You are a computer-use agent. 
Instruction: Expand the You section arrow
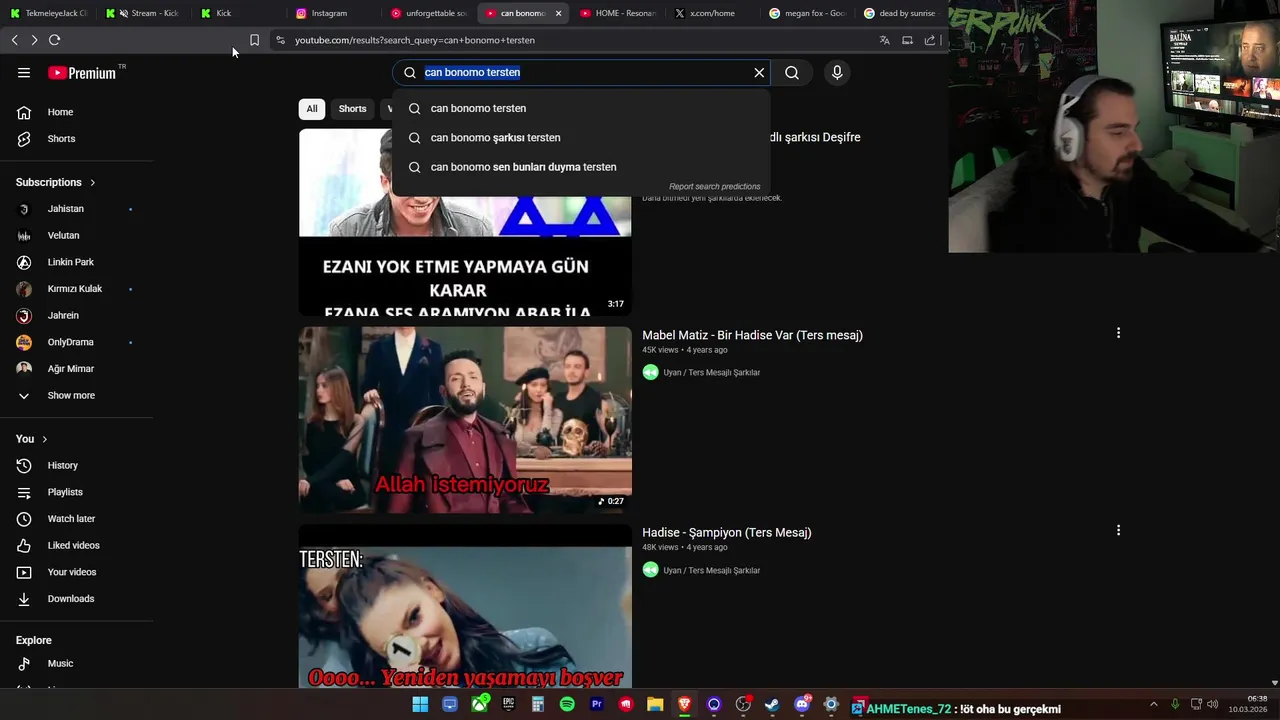pyautogui.click(x=44, y=439)
